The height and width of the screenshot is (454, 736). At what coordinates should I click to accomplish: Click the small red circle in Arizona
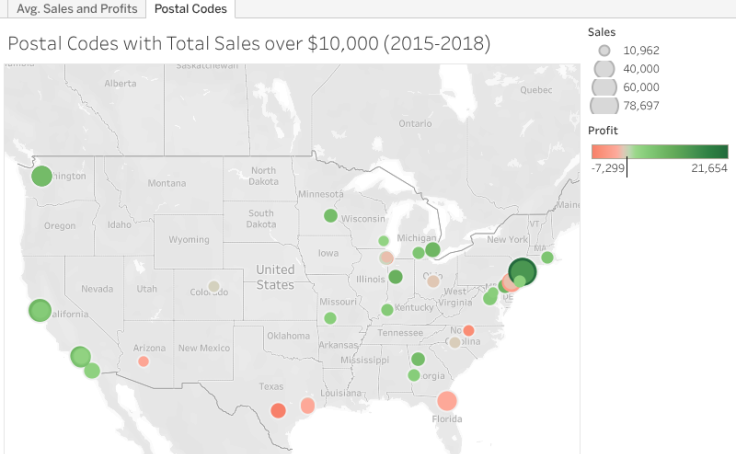(143, 361)
